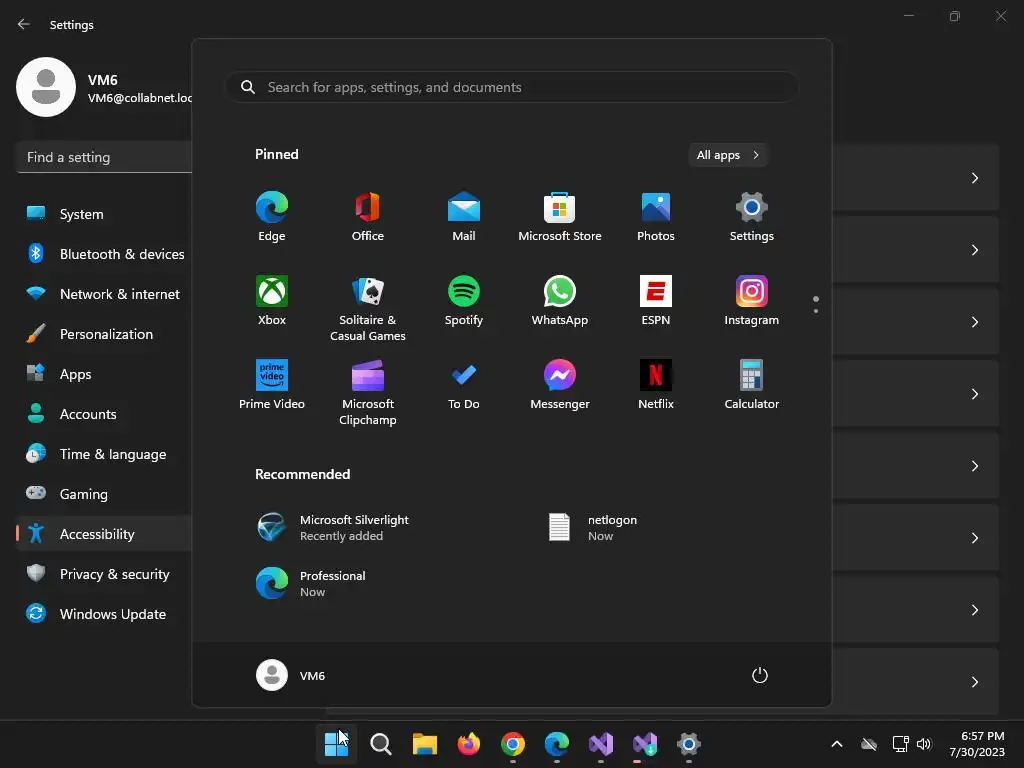Open recommended netlogon file
Viewport: 1024px width, 768px height.
click(592, 527)
